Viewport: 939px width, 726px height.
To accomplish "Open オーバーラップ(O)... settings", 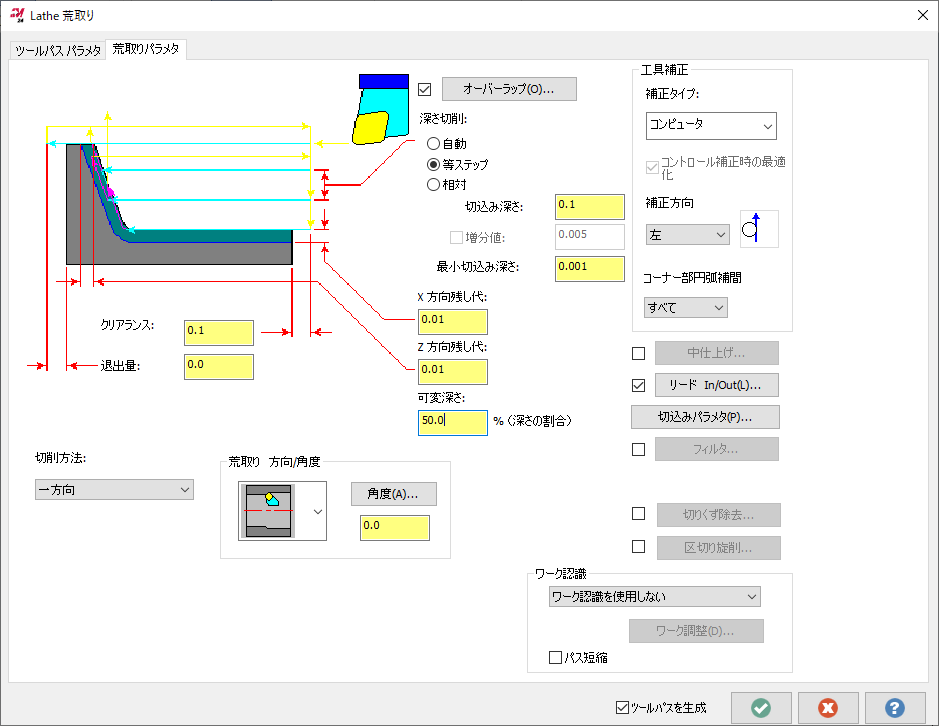I will pyautogui.click(x=509, y=89).
